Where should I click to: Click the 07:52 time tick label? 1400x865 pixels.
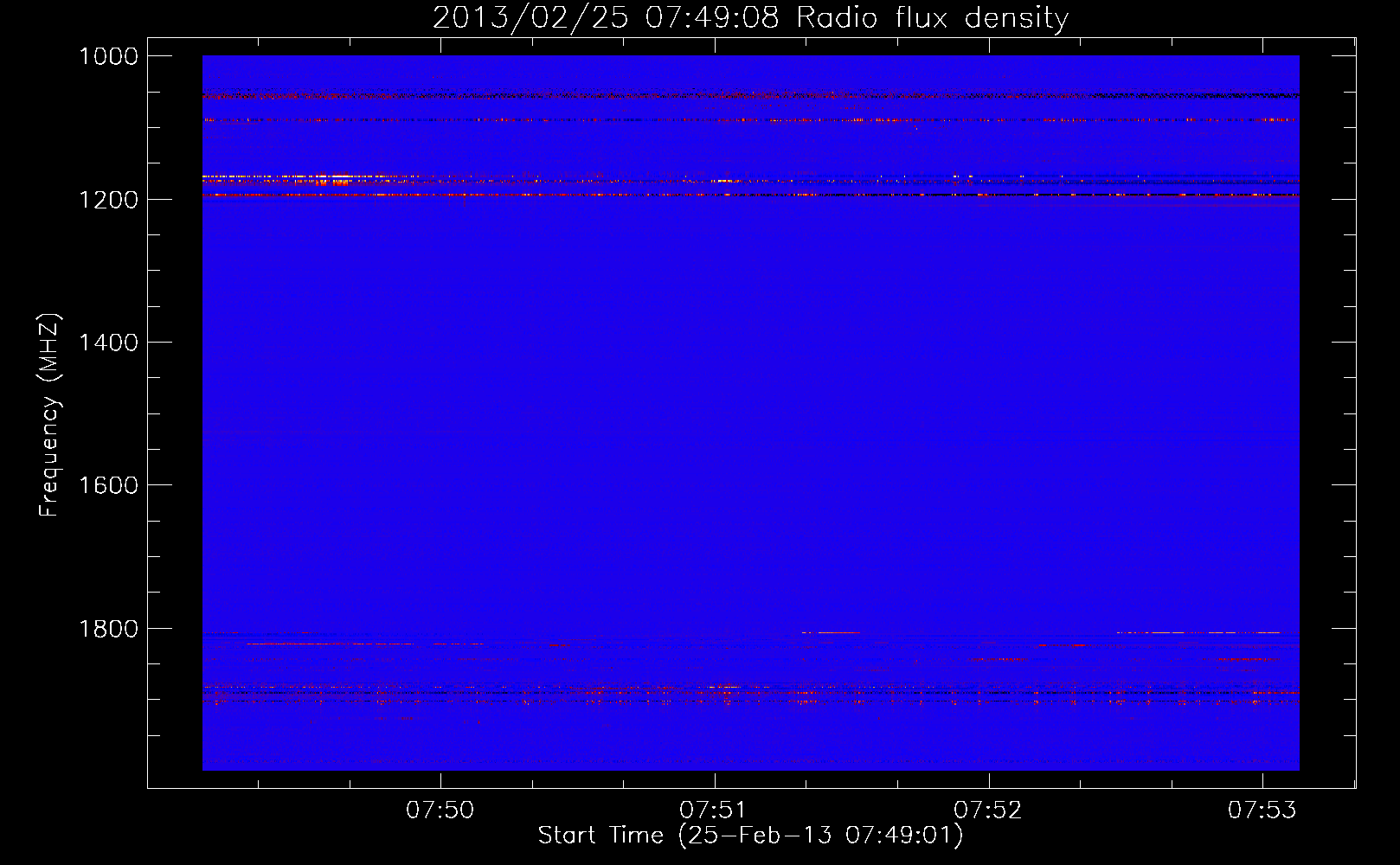988,810
